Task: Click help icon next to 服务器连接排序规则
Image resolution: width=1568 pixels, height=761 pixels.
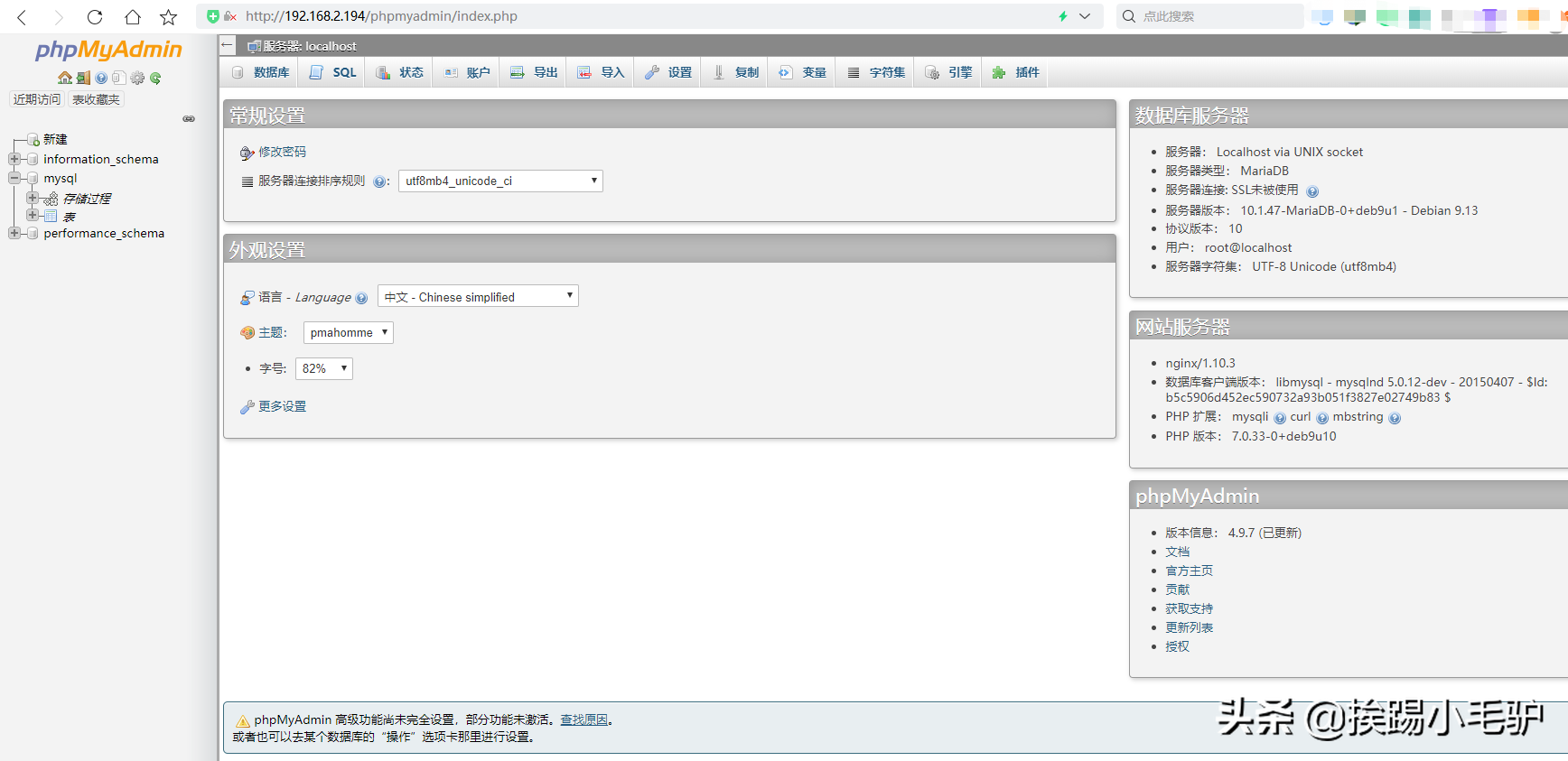Action: point(379,181)
